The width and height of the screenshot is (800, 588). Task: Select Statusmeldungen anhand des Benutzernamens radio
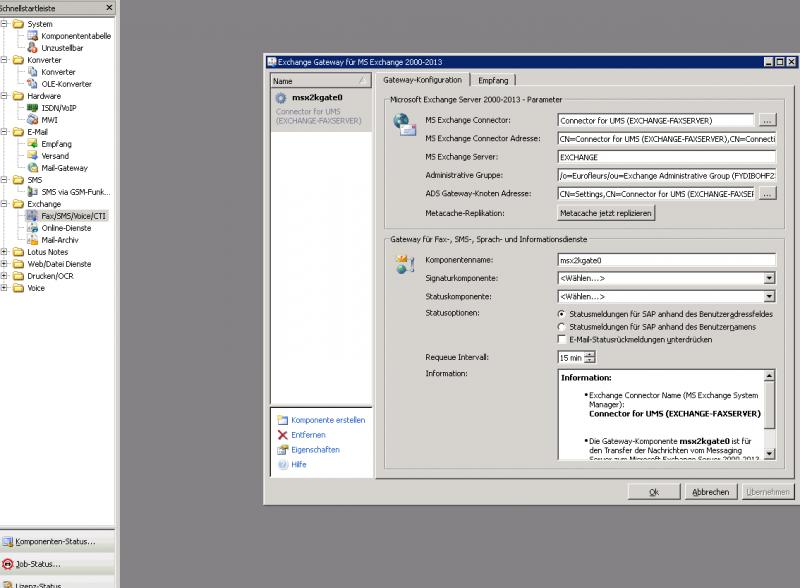coord(561,327)
